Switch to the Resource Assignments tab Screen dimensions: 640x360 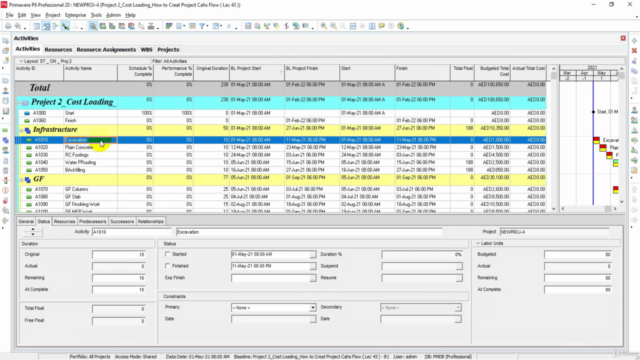click(x=106, y=49)
